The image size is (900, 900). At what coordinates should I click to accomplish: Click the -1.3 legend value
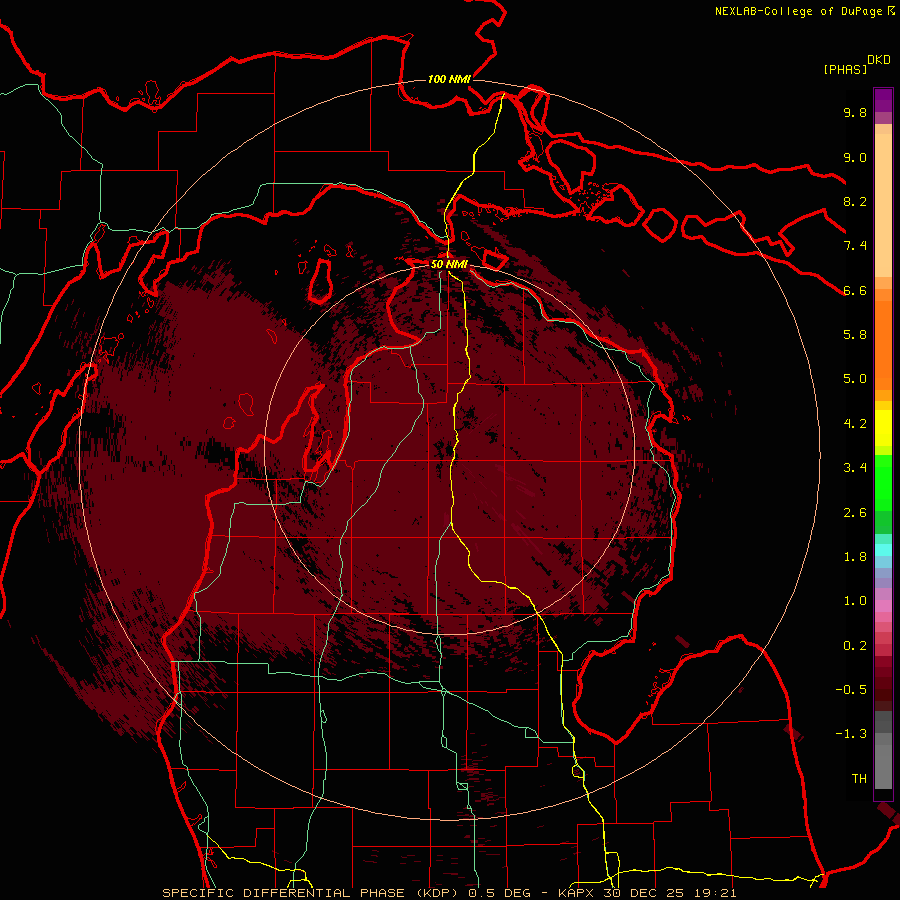tap(851, 734)
